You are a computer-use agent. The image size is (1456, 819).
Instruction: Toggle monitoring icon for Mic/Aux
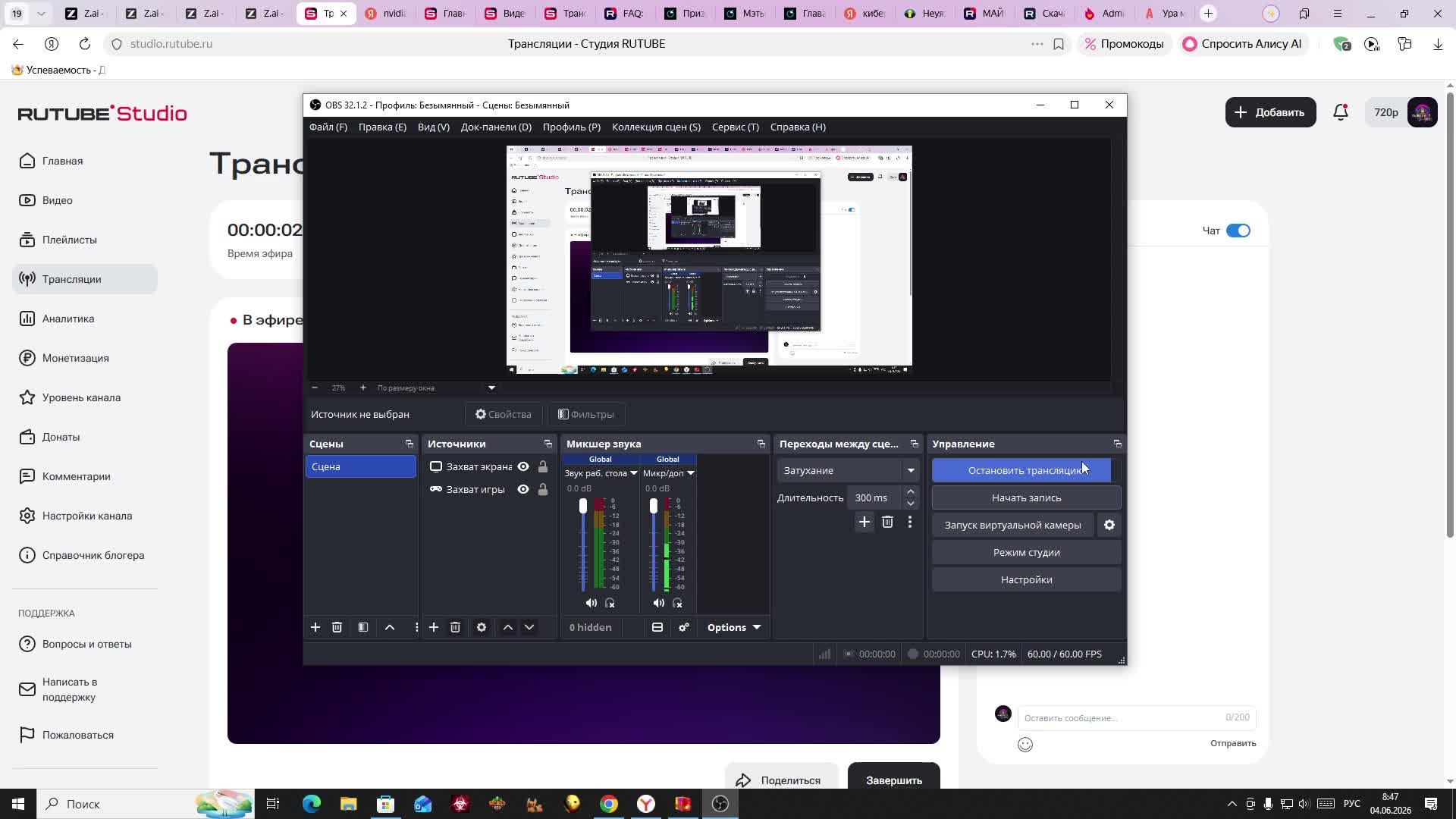point(677,603)
